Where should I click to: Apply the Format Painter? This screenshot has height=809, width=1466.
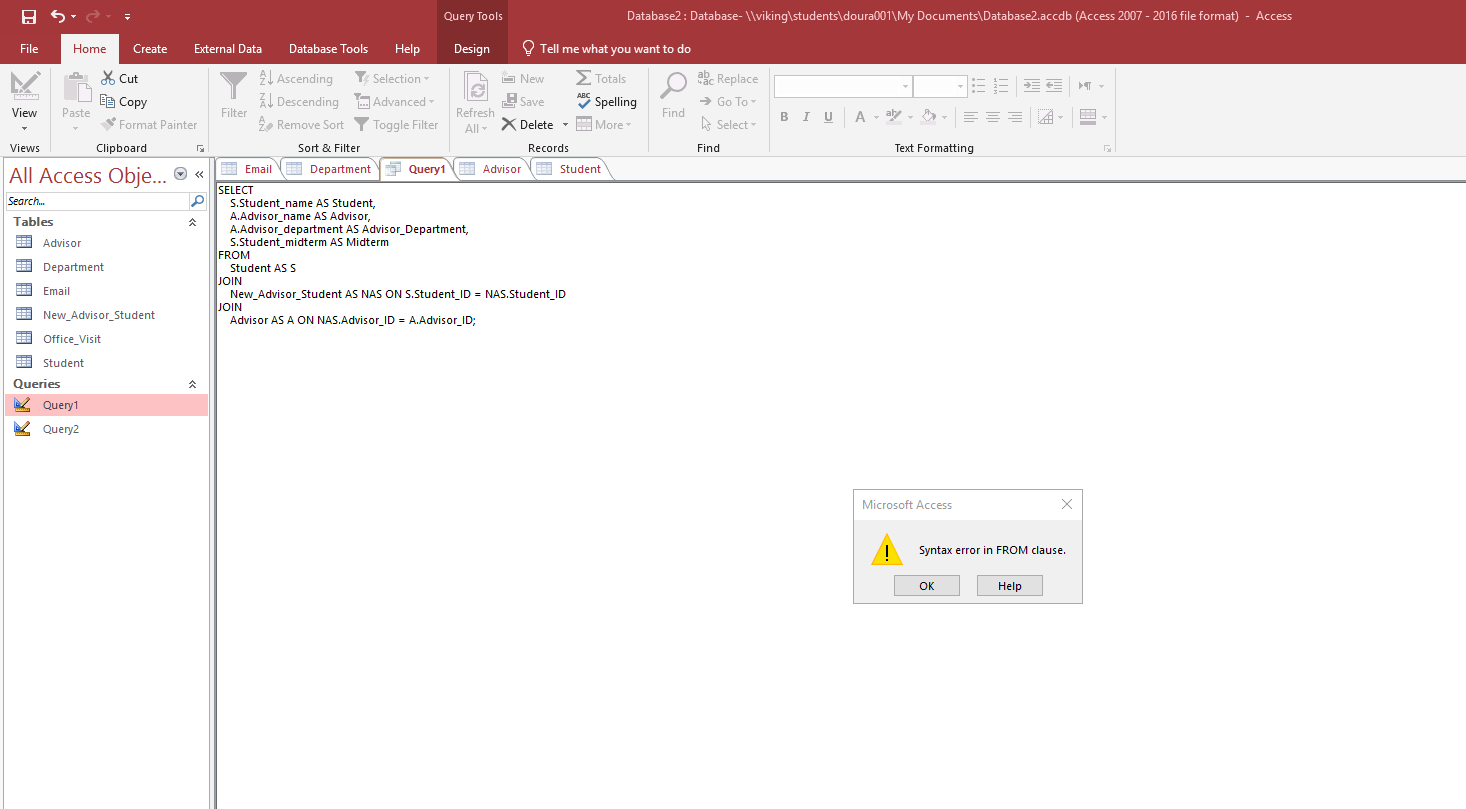tap(150, 124)
